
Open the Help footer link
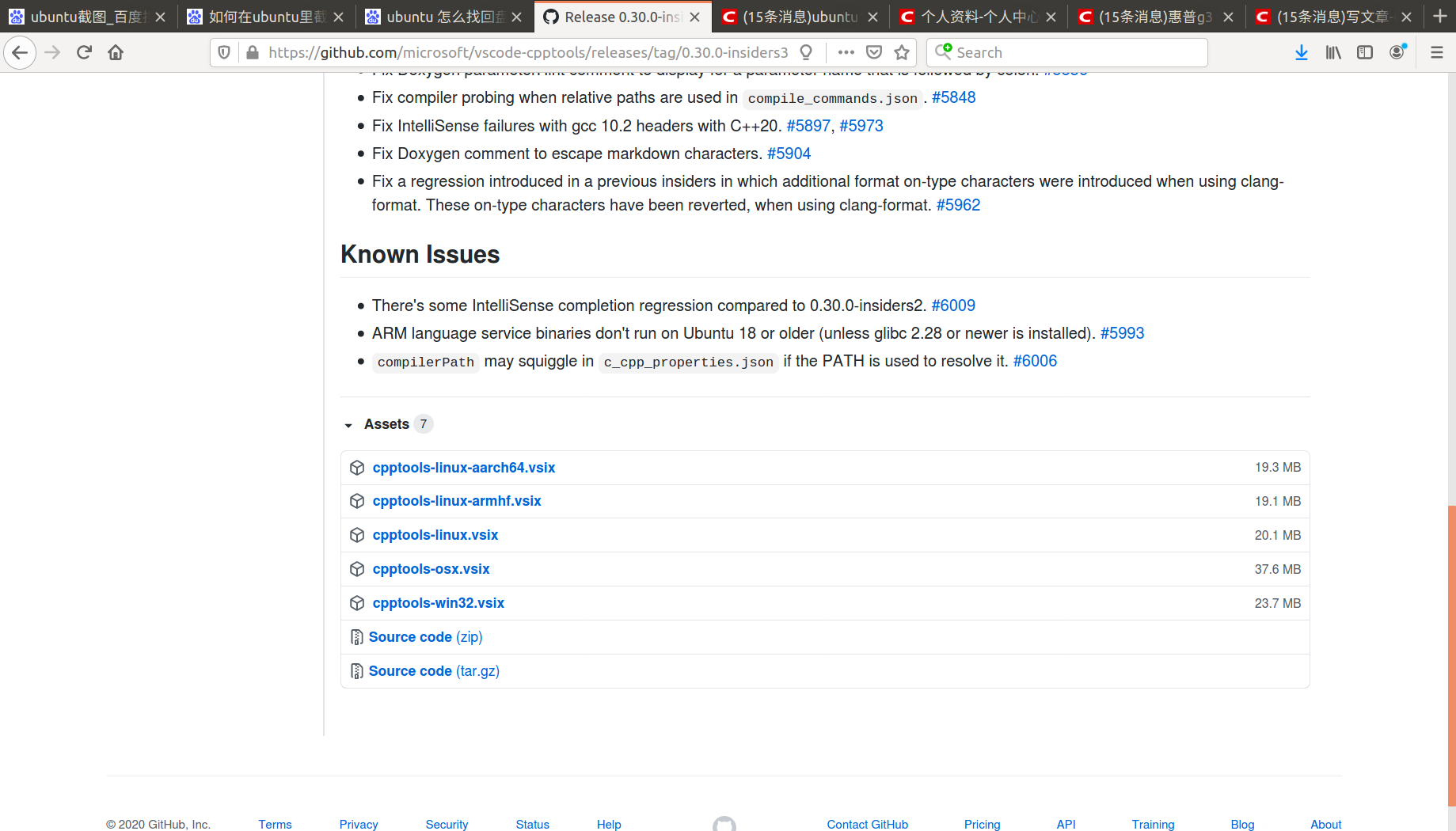(x=609, y=824)
